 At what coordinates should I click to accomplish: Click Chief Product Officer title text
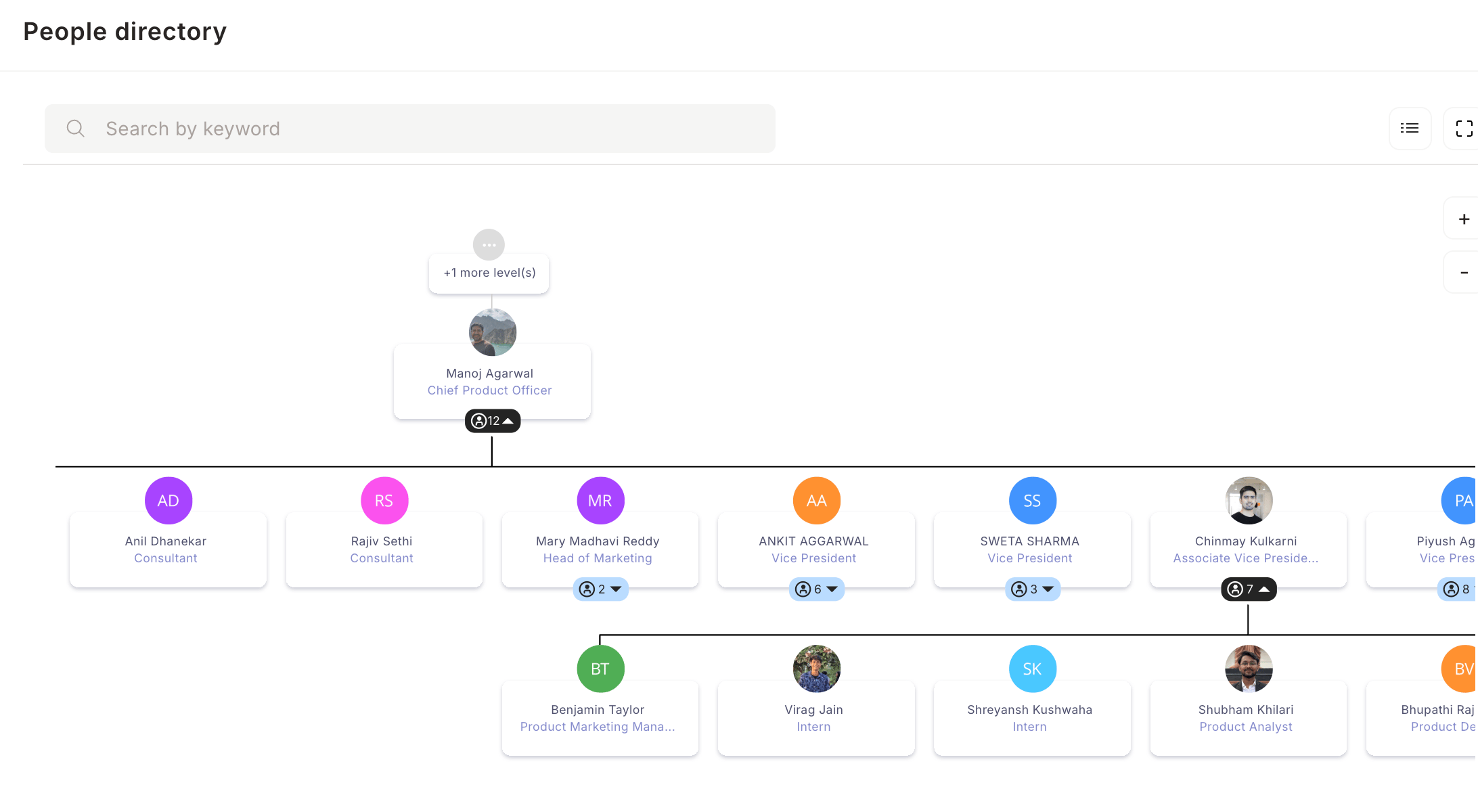pos(489,390)
